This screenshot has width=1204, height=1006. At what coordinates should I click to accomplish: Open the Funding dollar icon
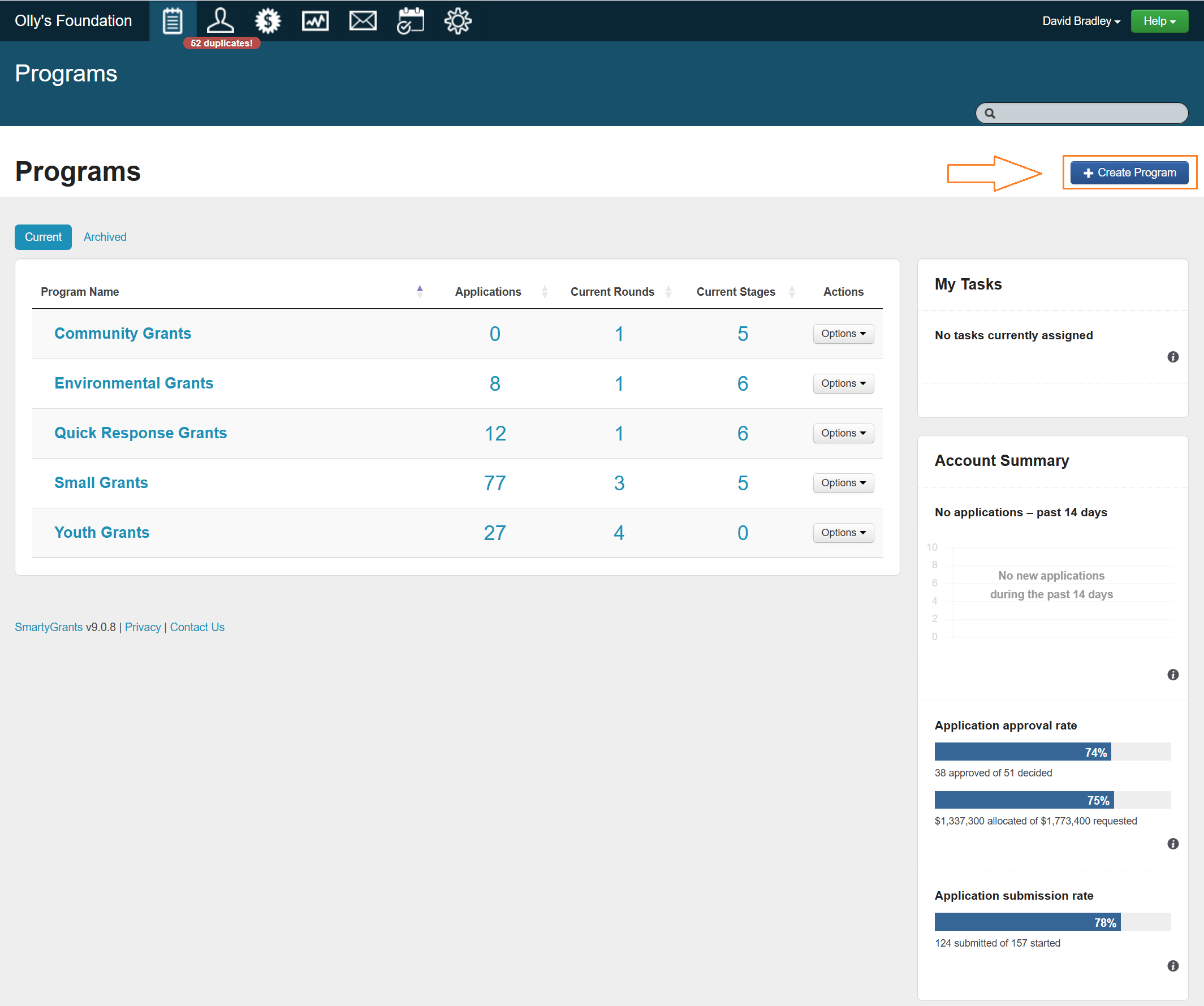click(267, 21)
